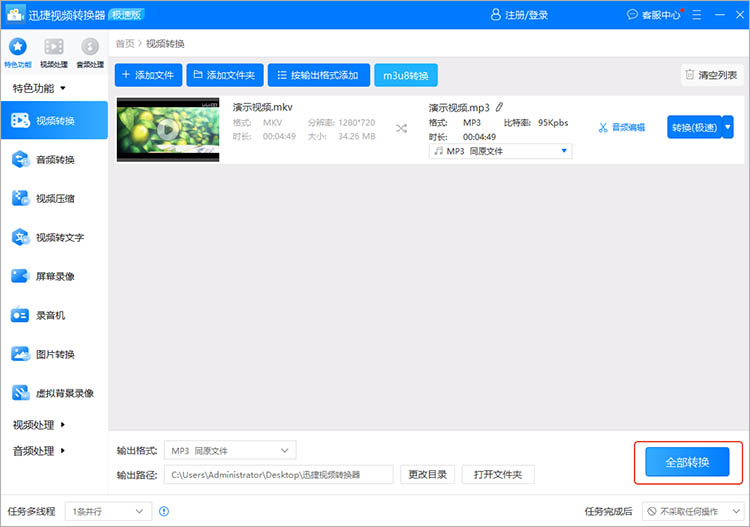Minimize the window

click(719, 15)
